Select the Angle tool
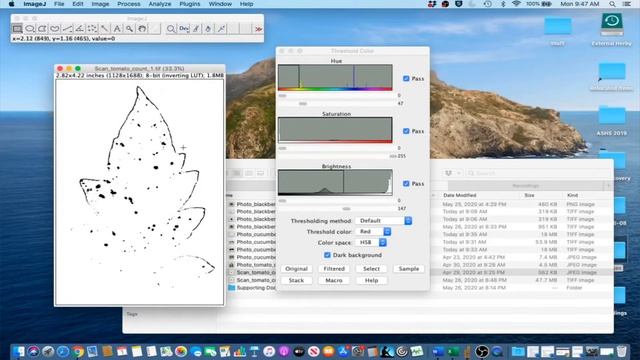 coord(80,29)
